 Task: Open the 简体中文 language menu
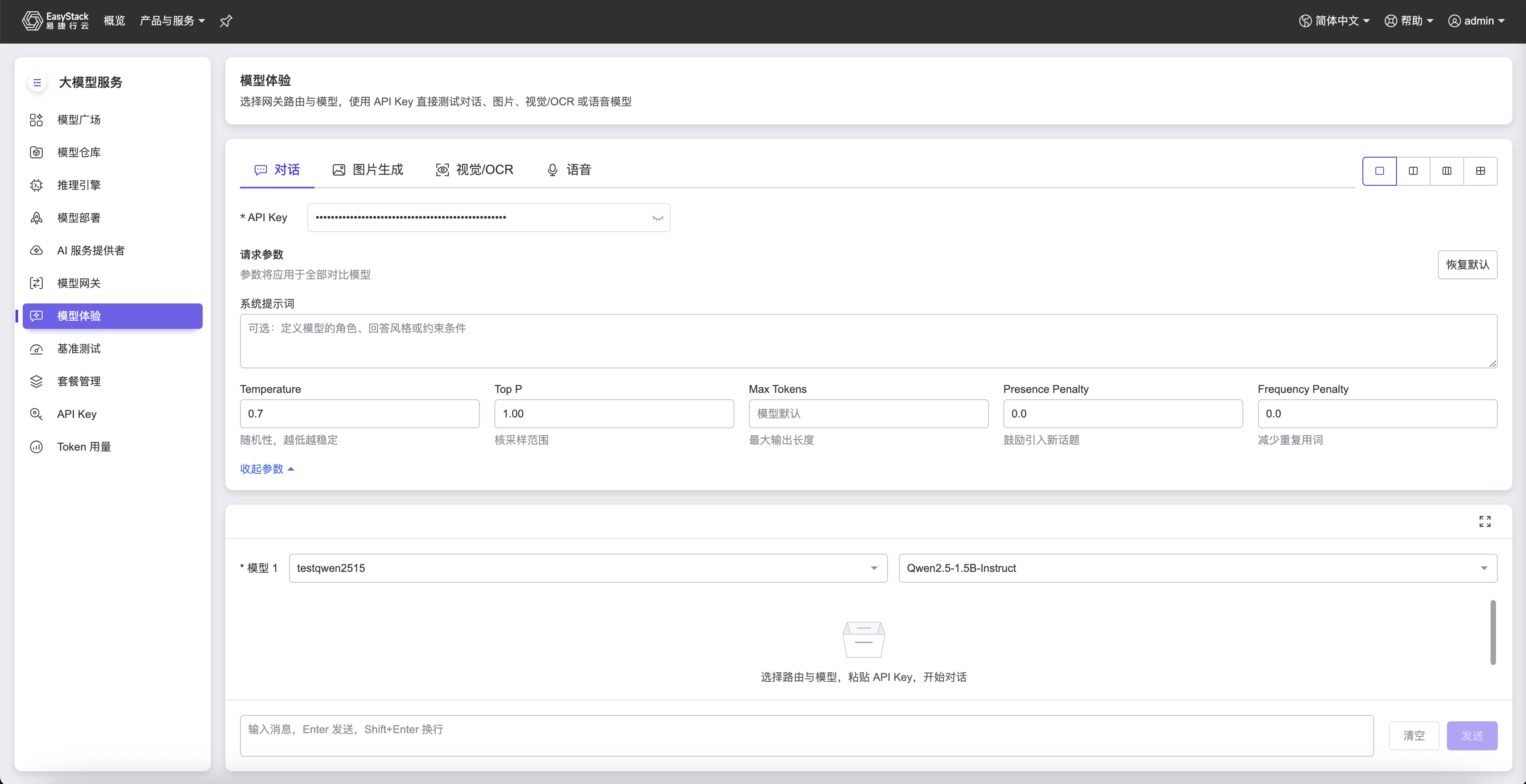tap(1334, 21)
